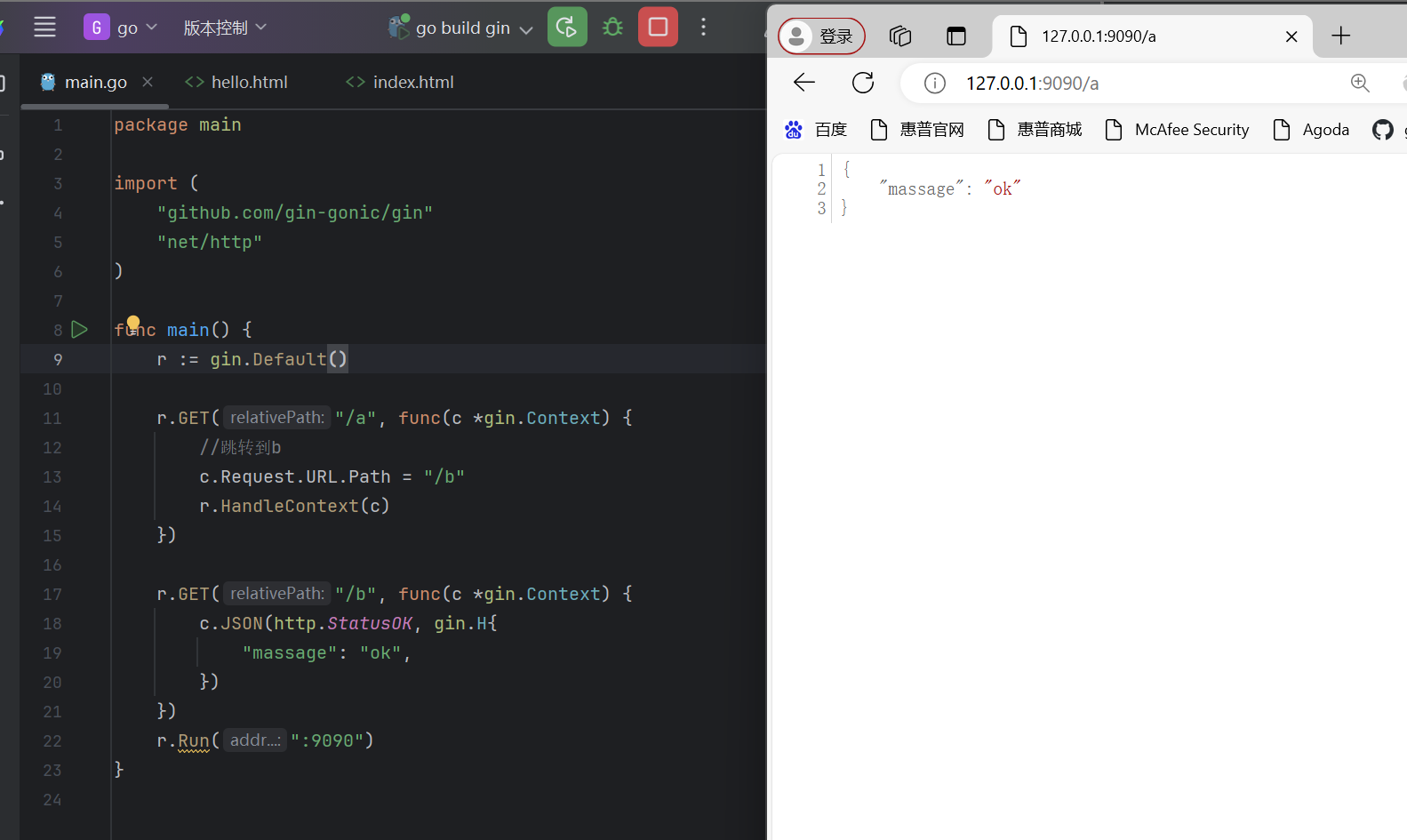Run main function from gutter arrow

(x=79, y=330)
